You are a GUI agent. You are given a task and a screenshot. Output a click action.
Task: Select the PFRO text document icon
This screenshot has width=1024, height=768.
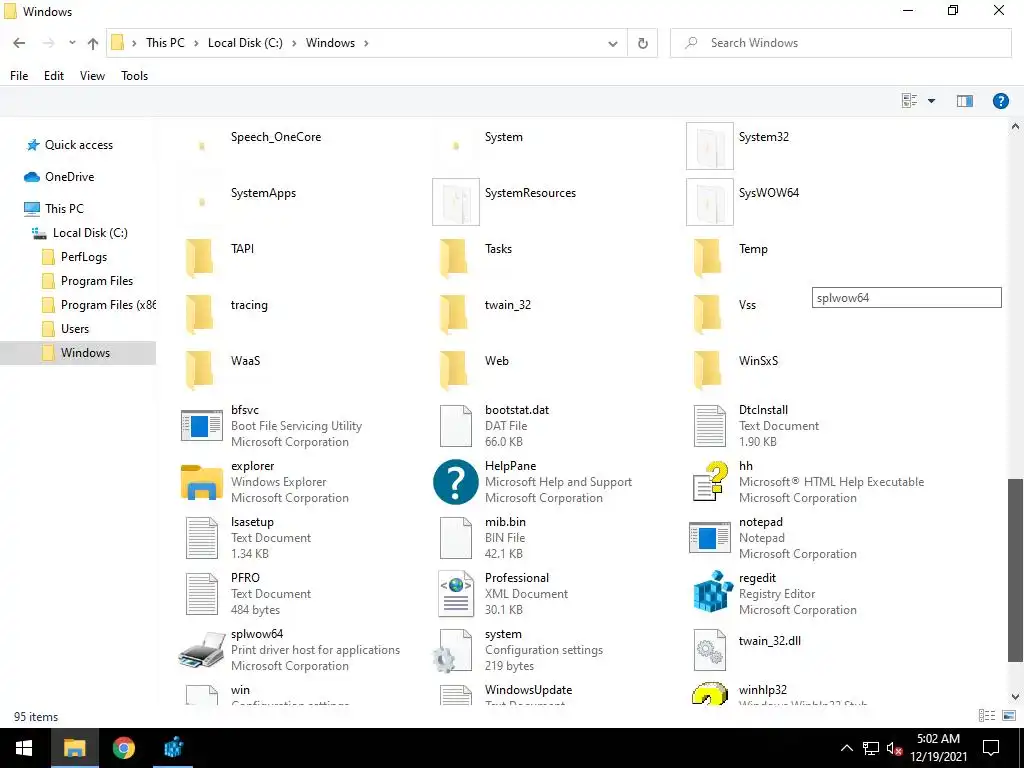point(201,594)
